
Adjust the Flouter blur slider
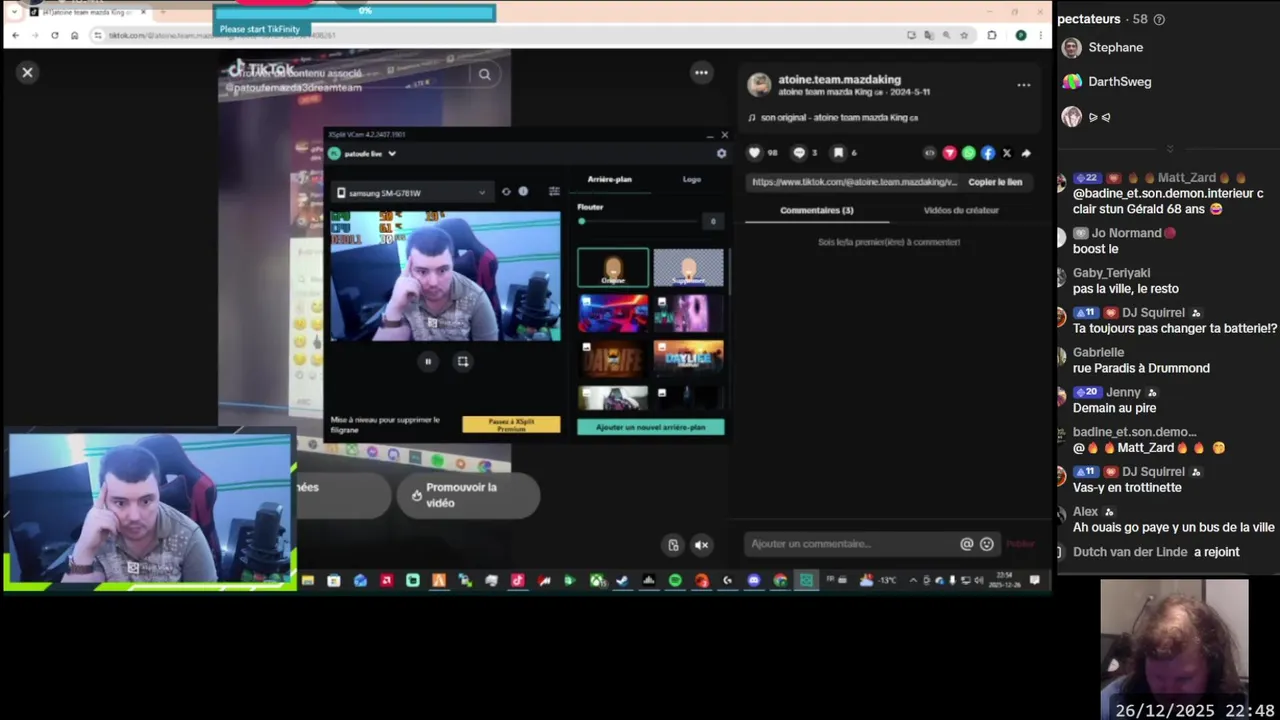coord(638,221)
